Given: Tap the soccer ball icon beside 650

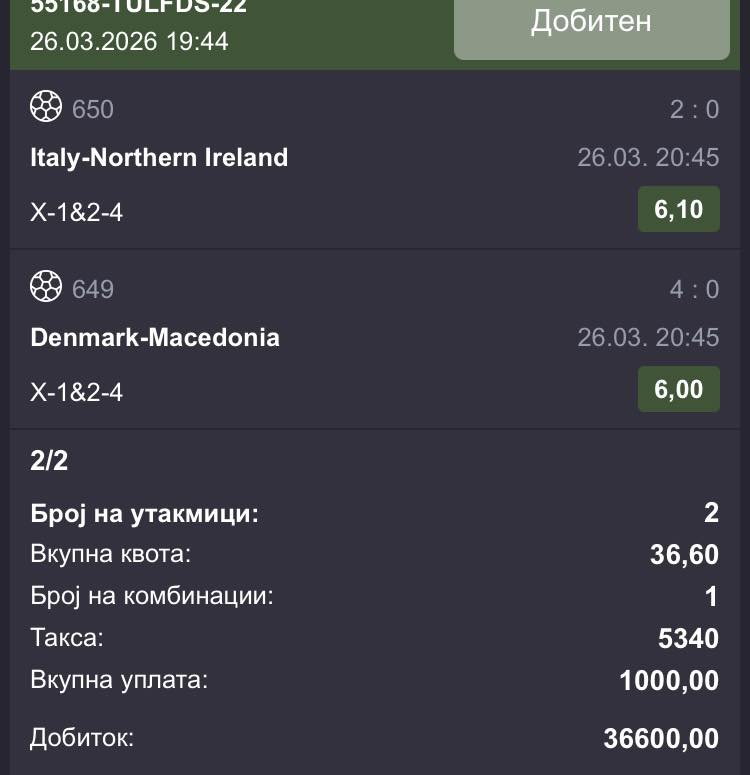Looking at the screenshot, I should pos(46,107).
